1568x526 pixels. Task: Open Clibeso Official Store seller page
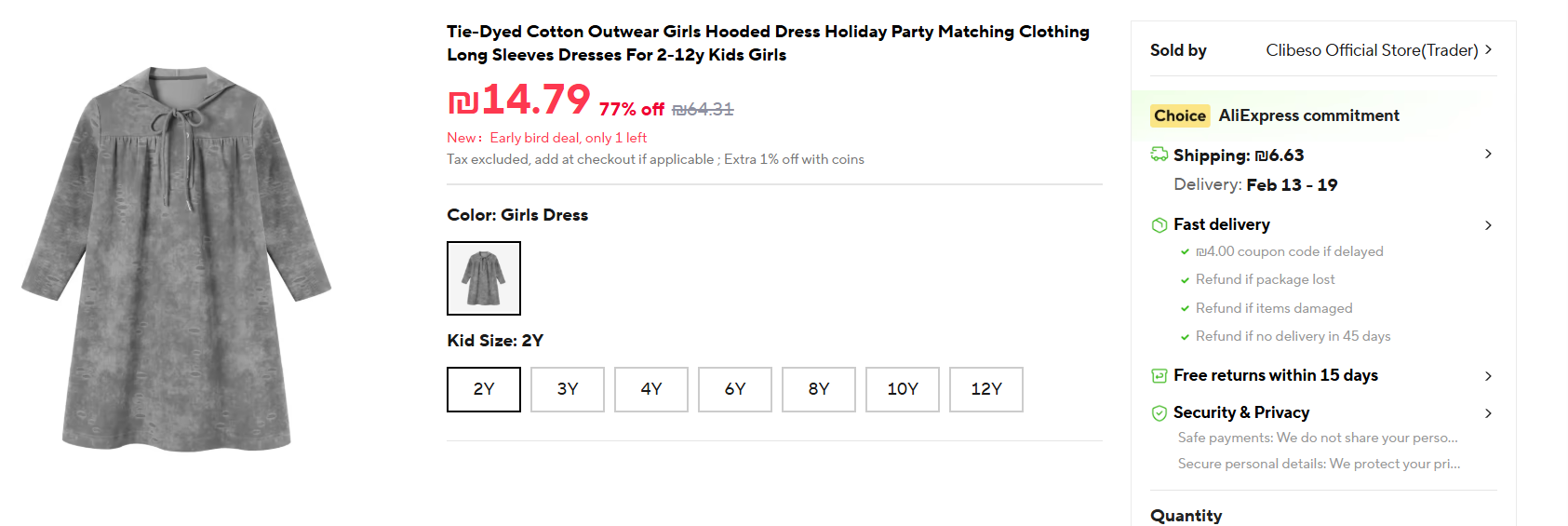1371,50
